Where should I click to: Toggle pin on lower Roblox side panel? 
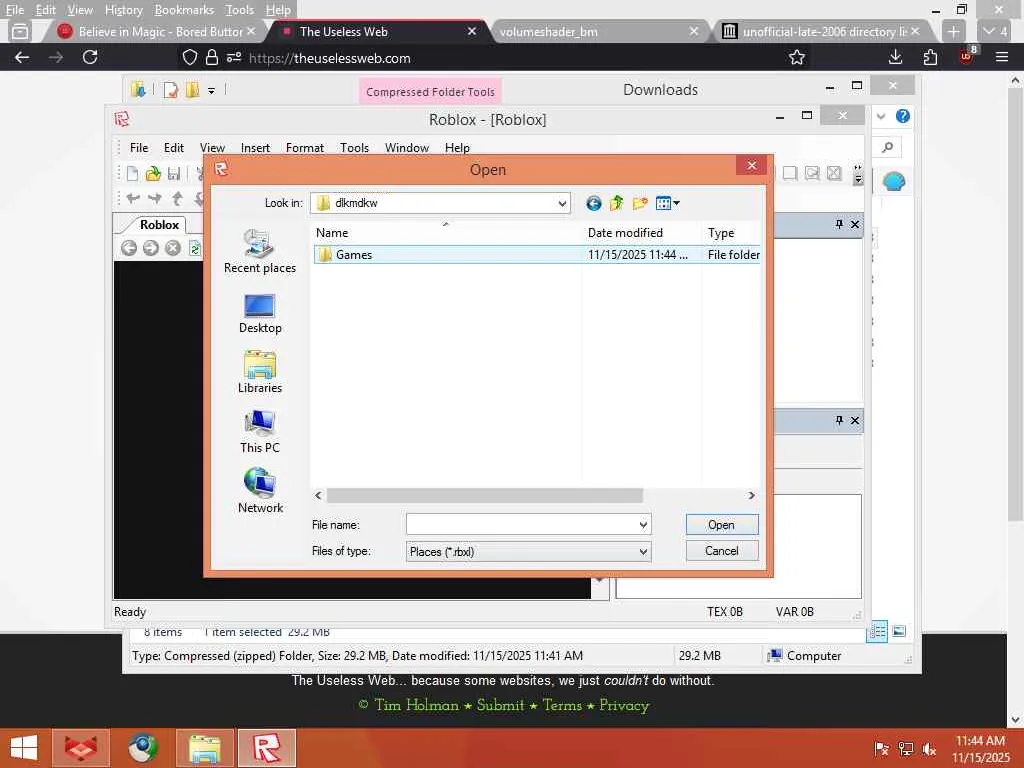pos(839,421)
